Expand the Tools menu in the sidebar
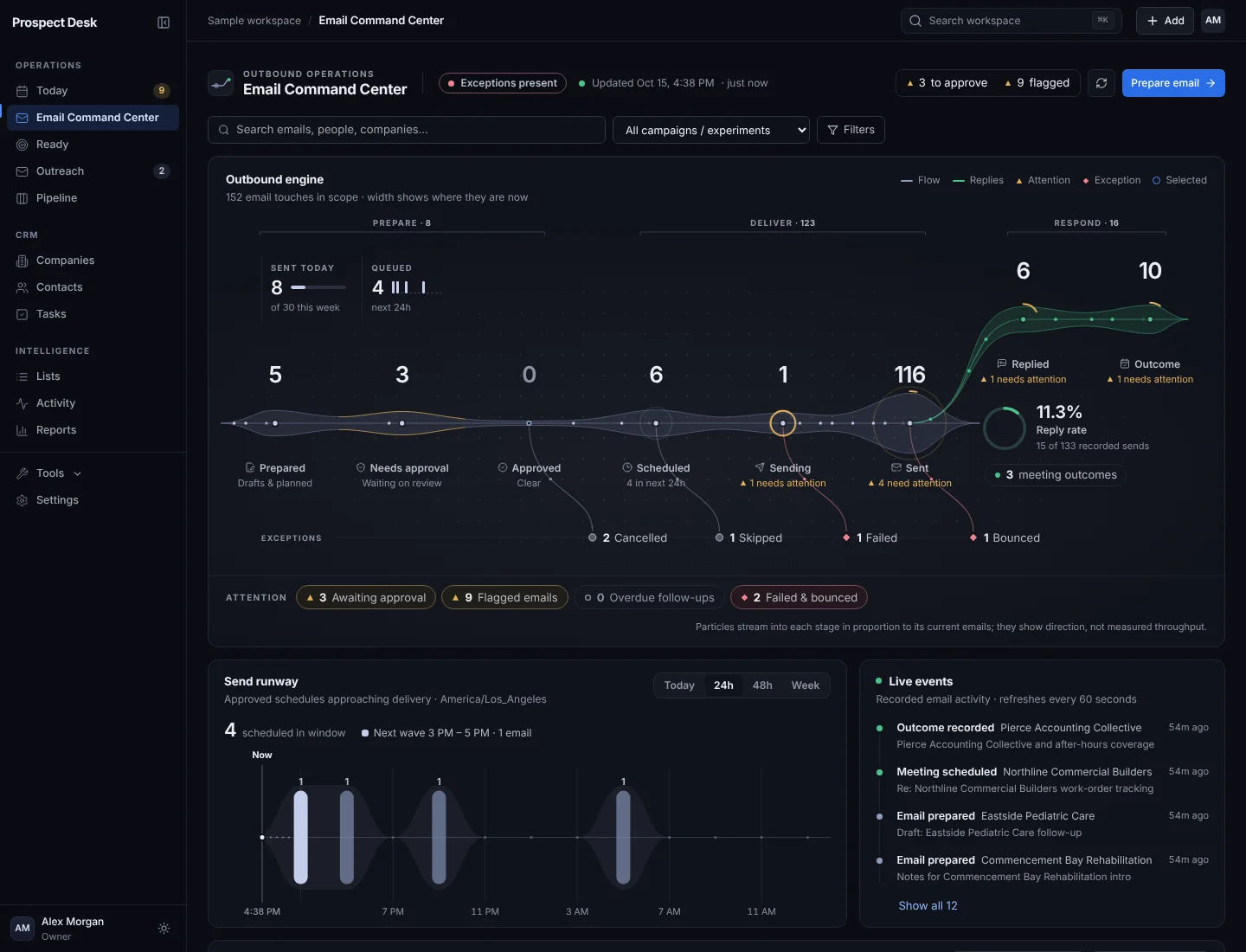The image size is (1246, 952). click(93, 473)
